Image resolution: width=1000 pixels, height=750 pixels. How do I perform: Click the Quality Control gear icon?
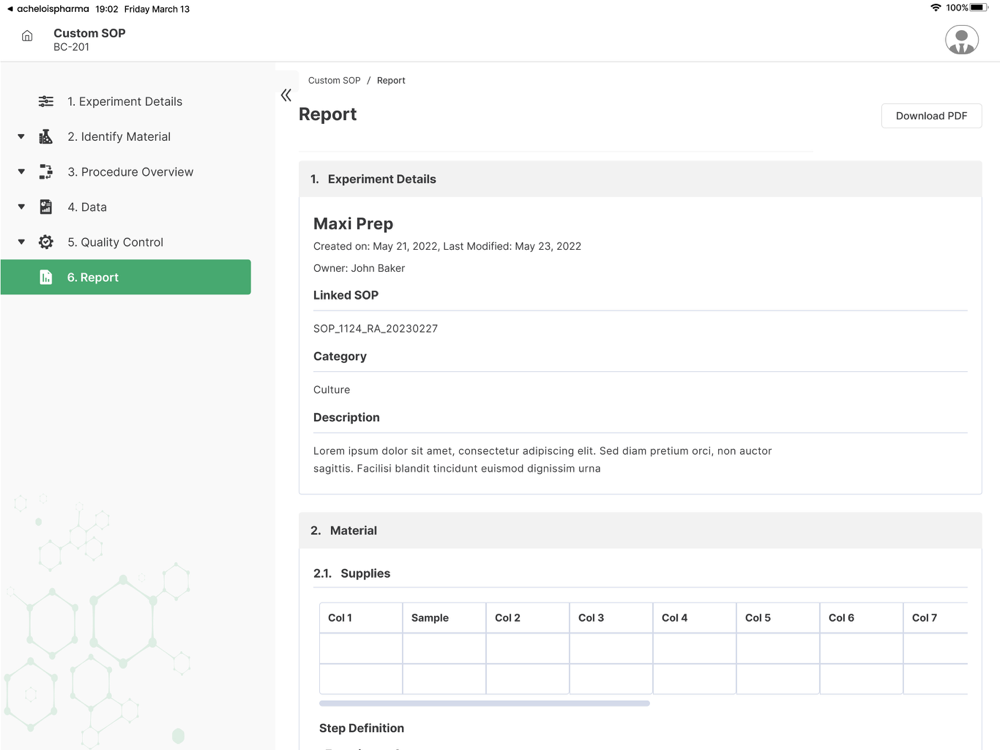click(46, 242)
